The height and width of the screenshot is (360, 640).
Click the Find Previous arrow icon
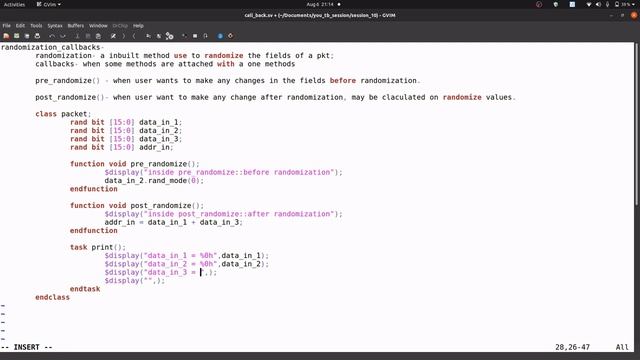(x=134, y=36)
